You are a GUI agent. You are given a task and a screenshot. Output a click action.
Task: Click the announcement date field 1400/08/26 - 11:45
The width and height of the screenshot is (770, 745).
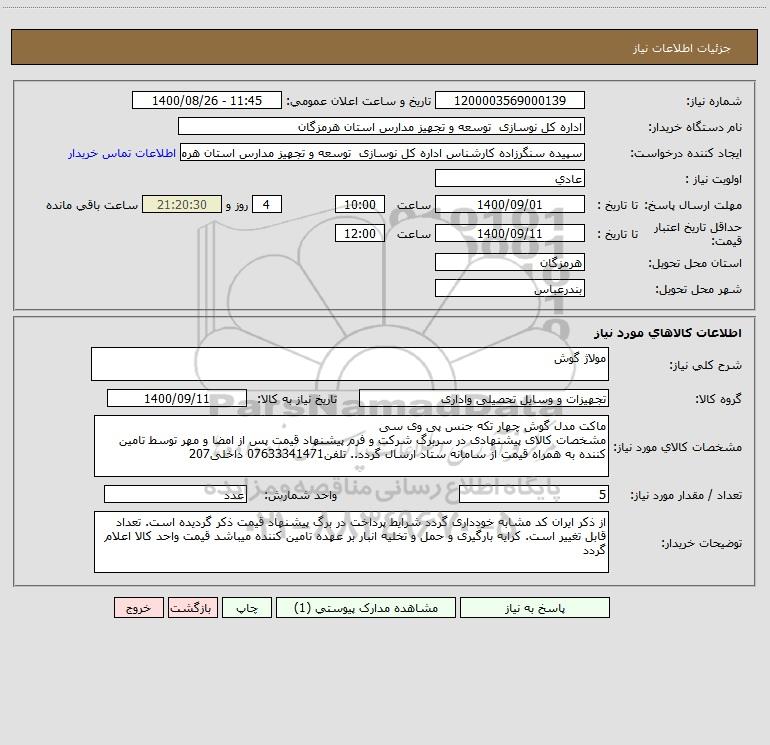tap(207, 100)
